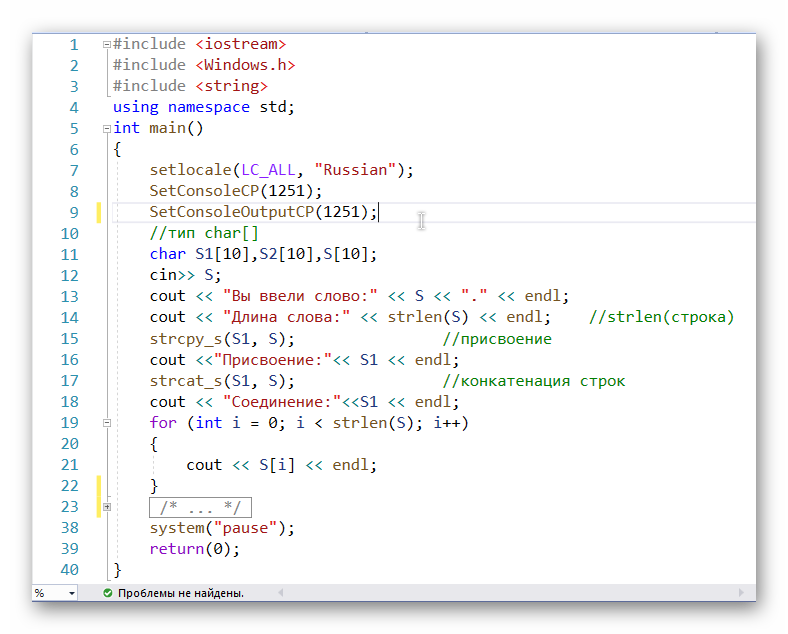Click the green checkmark status icon

coord(107,593)
